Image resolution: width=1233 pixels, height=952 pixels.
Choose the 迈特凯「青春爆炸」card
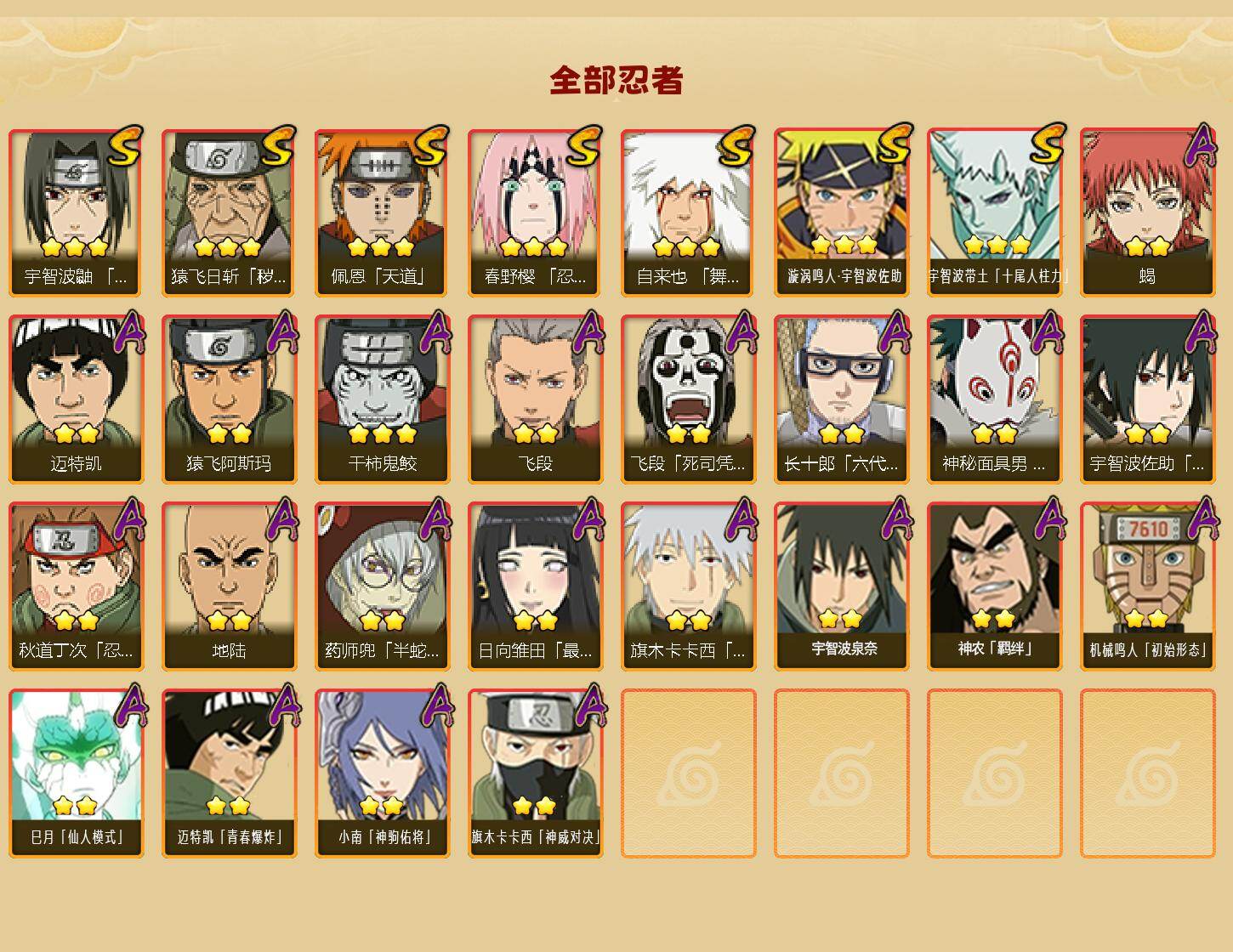230,773
